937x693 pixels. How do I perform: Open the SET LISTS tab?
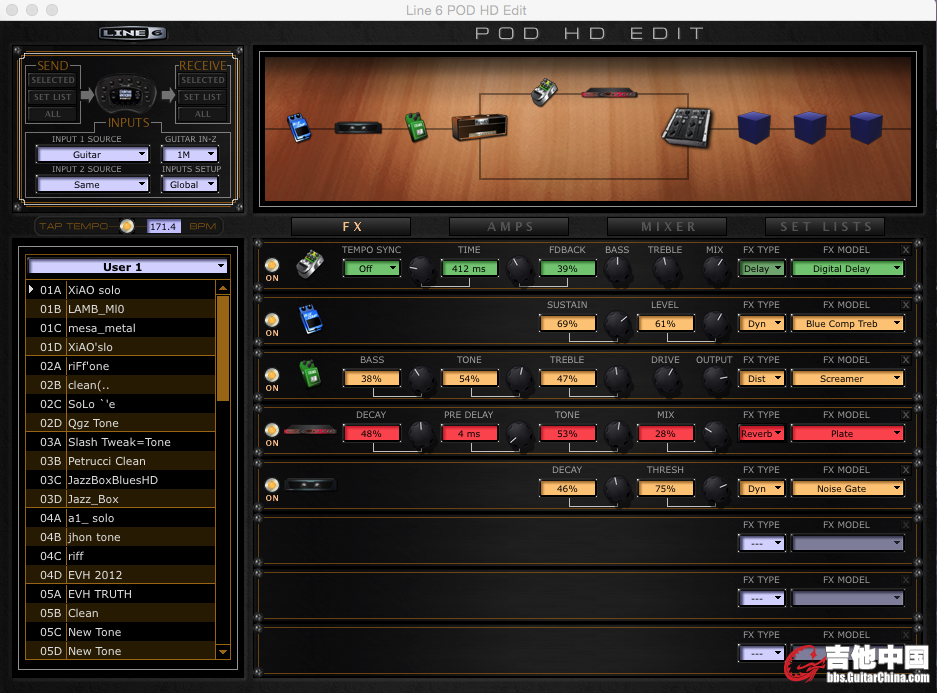pyautogui.click(x=825, y=227)
